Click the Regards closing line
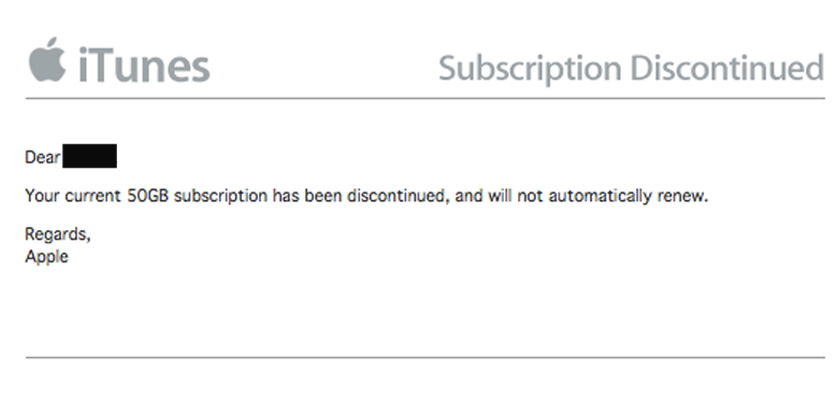Screen dimensions: 839x400 pos(58,235)
